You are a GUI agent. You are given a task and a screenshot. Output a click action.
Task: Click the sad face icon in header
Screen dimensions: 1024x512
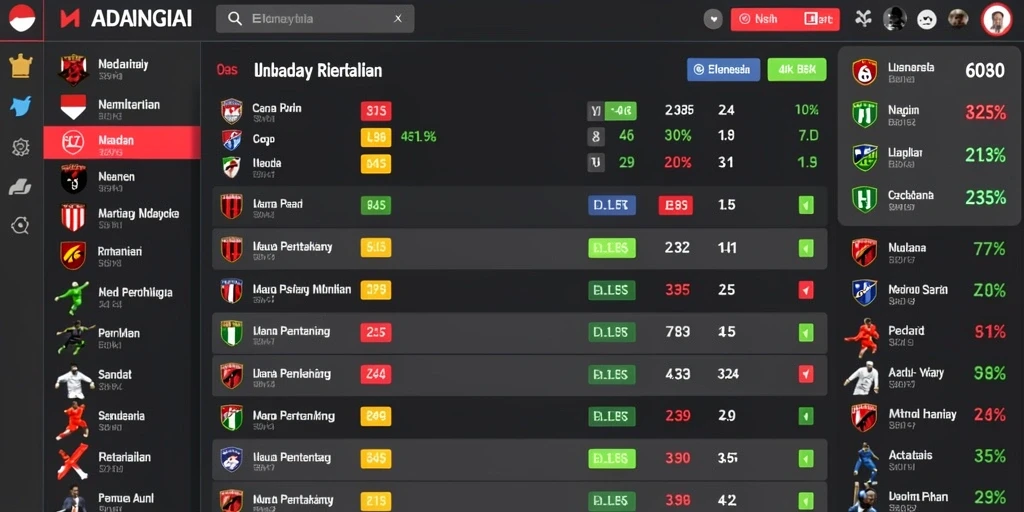point(926,20)
